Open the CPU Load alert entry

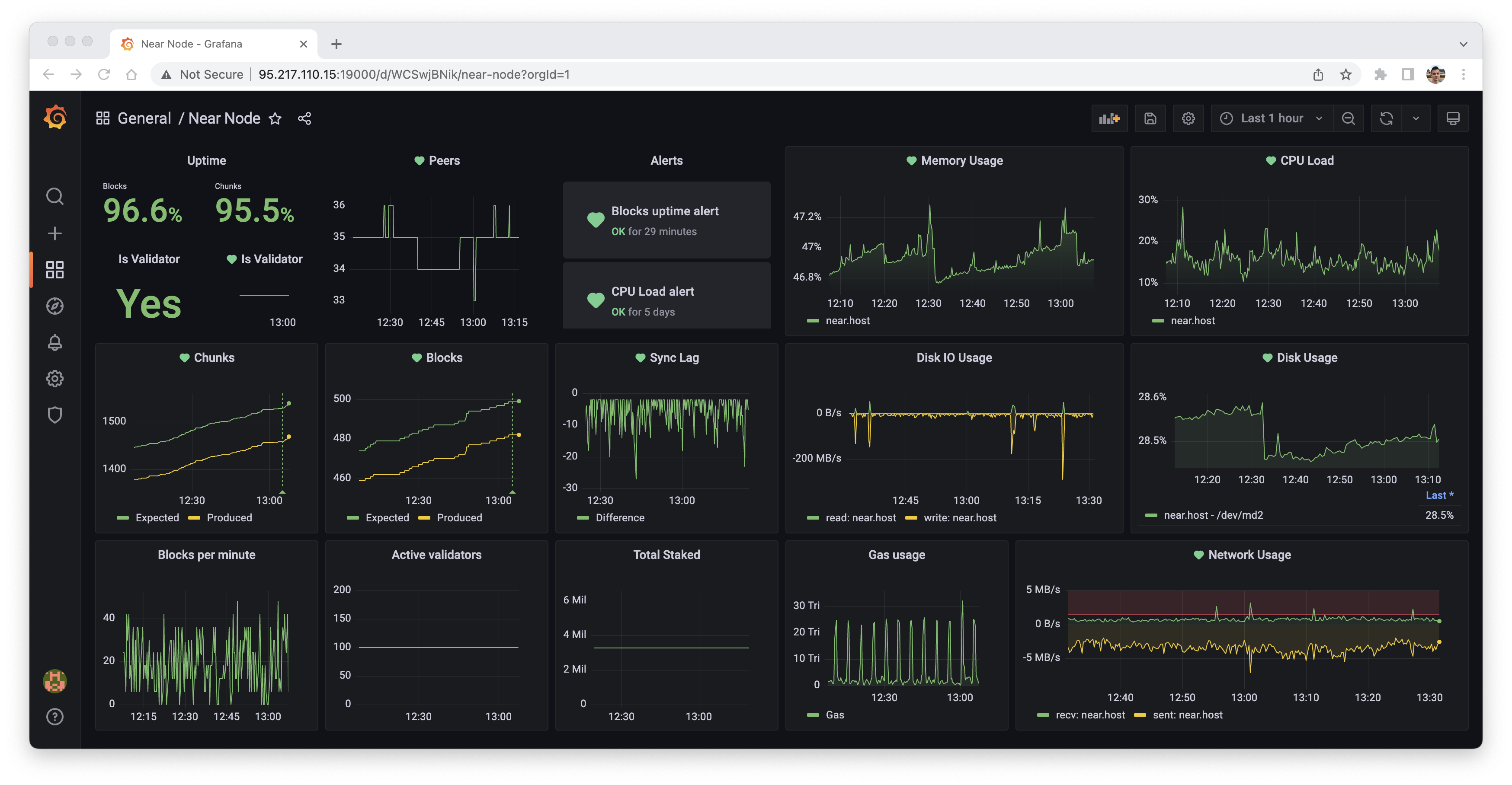(666, 296)
